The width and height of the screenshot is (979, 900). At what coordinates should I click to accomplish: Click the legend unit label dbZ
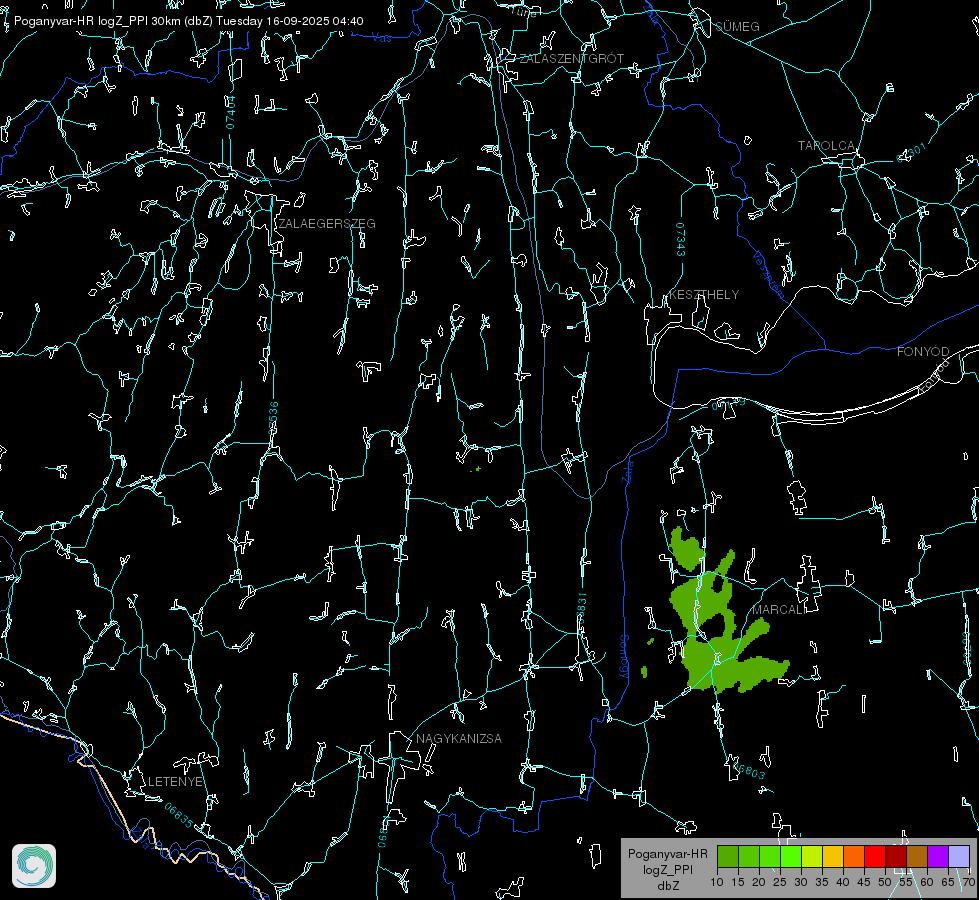[x=667, y=886]
